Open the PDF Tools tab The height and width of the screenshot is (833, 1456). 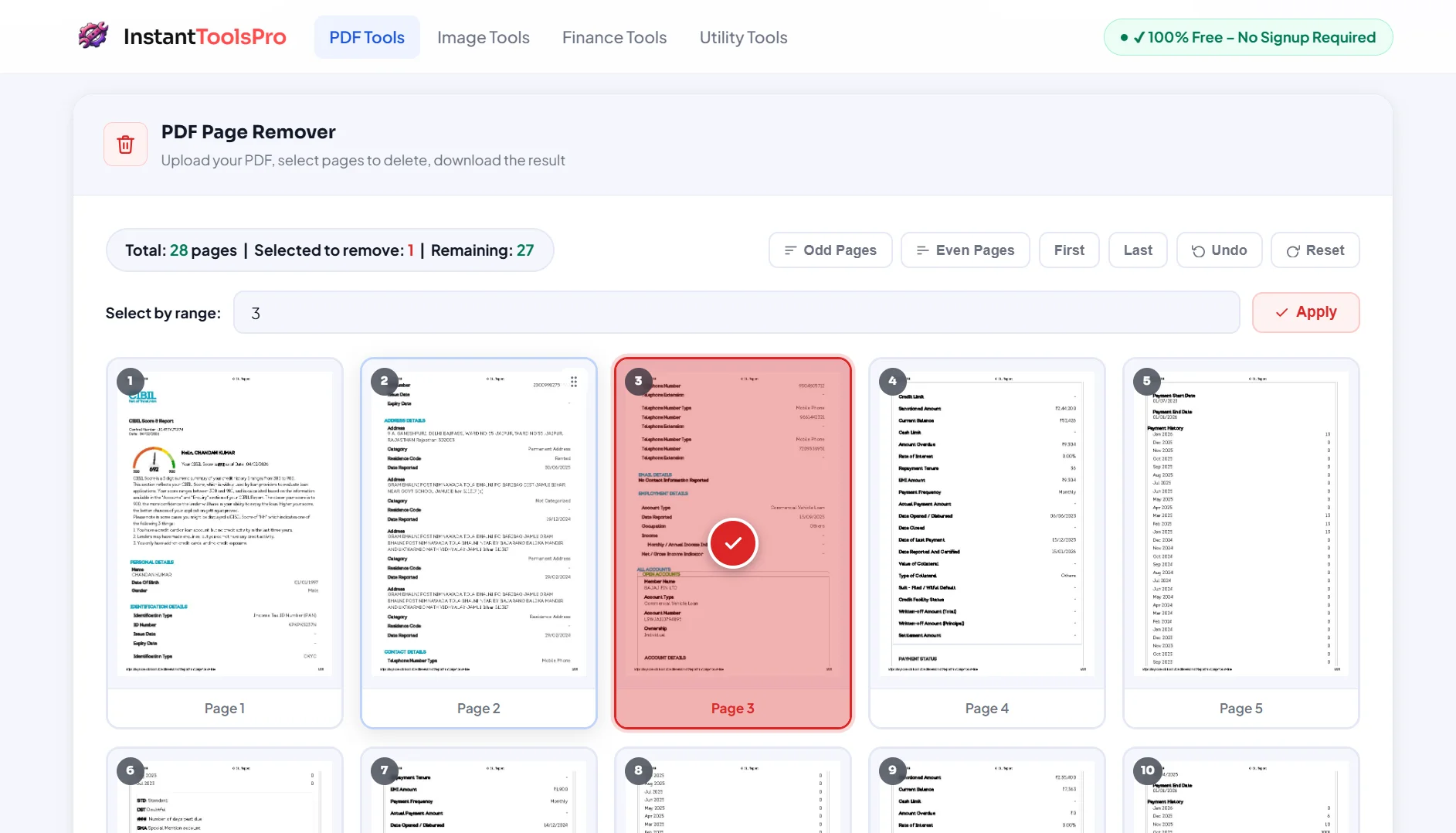coord(367,37)
